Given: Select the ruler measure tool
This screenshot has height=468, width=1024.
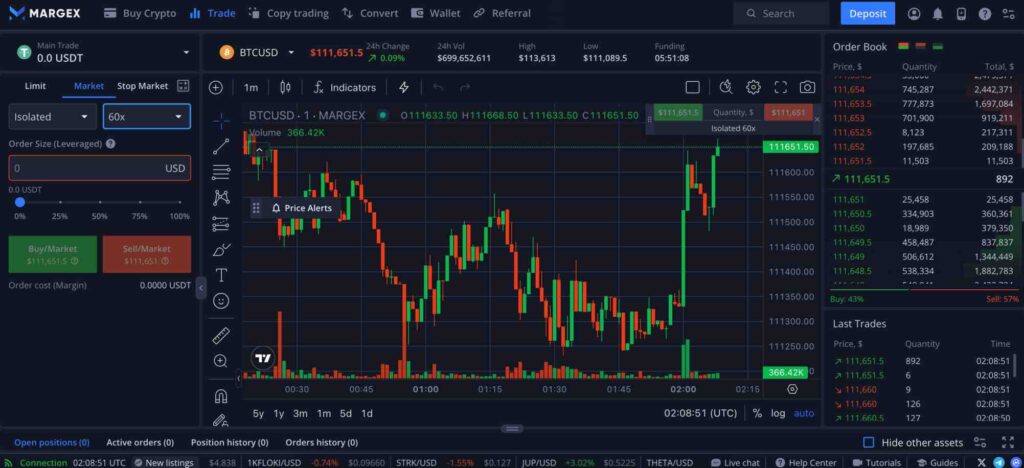Looking at the screenshot, I should [x=221, y=335].
